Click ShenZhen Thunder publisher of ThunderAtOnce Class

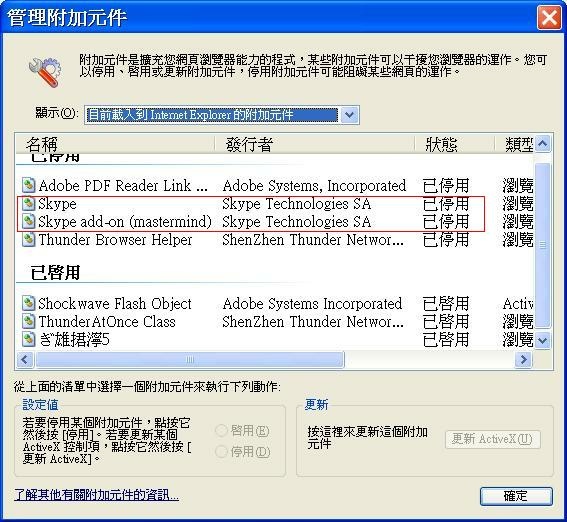[x=313, y=321]
